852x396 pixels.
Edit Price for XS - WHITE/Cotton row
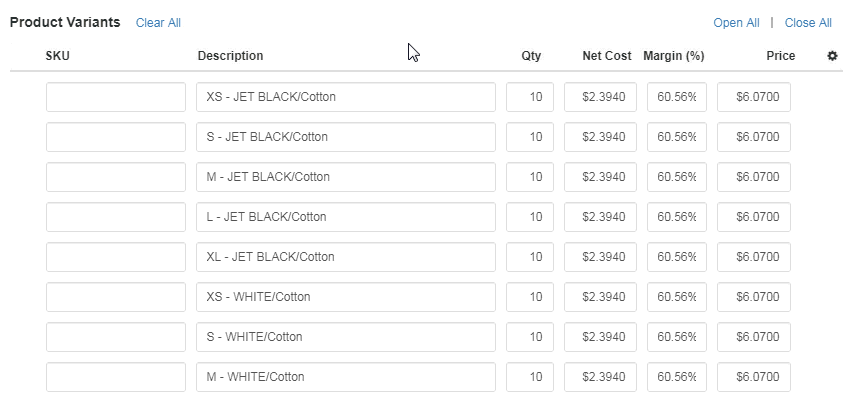pyautogui.click(x=754, y=297)
